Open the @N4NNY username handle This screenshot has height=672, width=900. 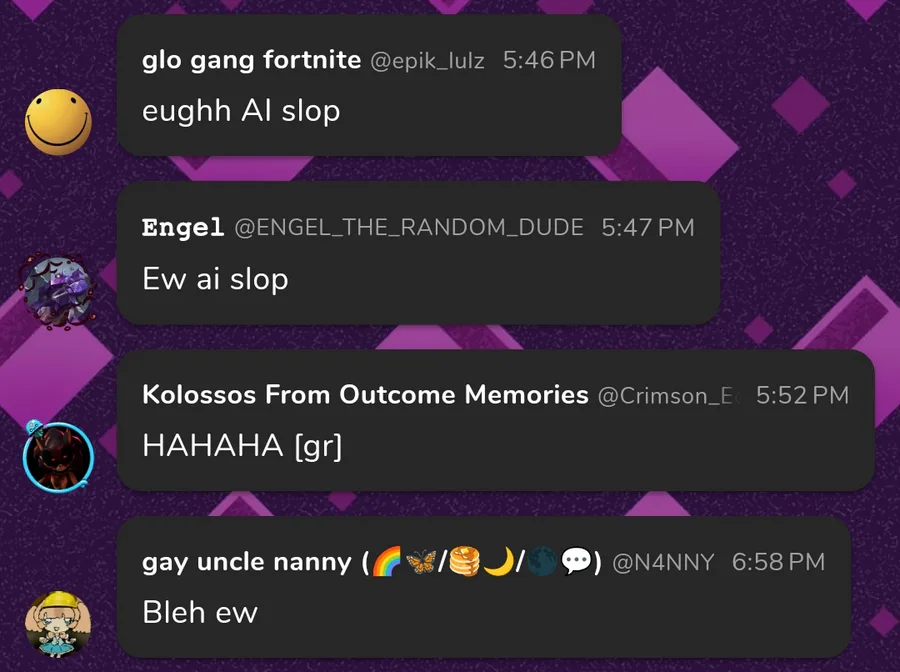pyautogui.click(x=663, y=562)
